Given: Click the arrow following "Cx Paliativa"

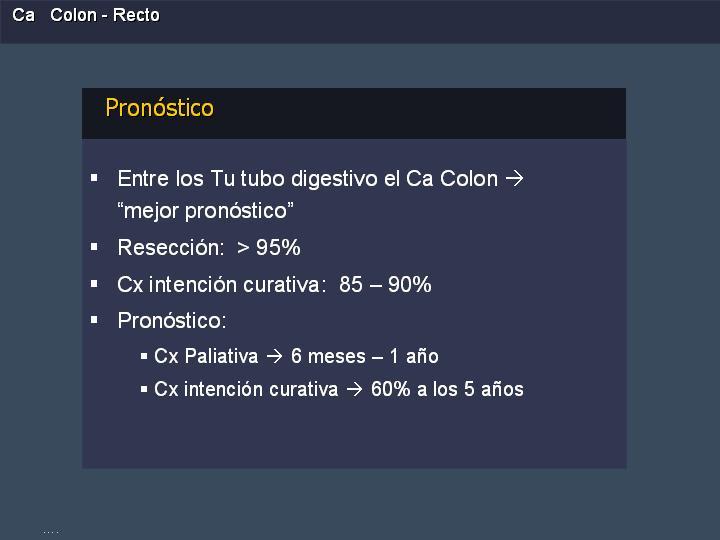Looking at the screenshot, I should (x=275, y=356).
